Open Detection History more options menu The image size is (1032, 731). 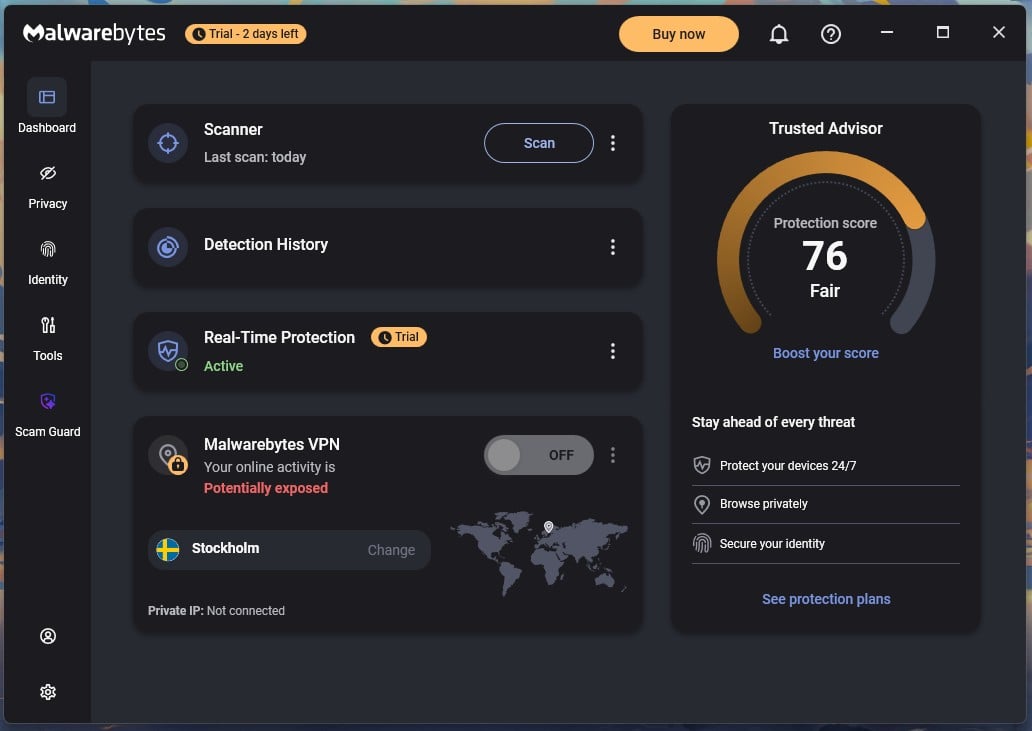pos(613,247)
